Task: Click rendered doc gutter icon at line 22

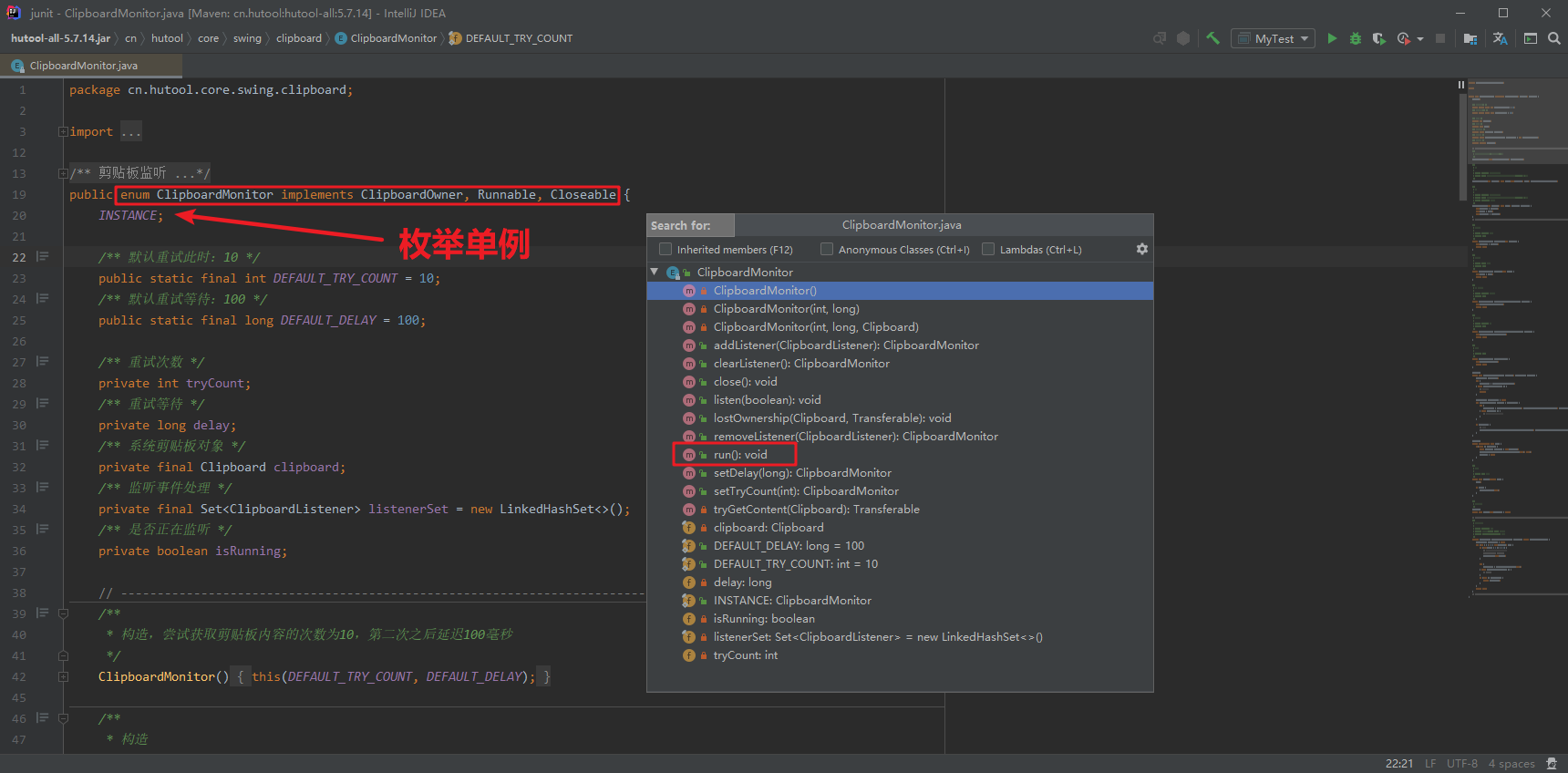Action: (x=43, y=256)
